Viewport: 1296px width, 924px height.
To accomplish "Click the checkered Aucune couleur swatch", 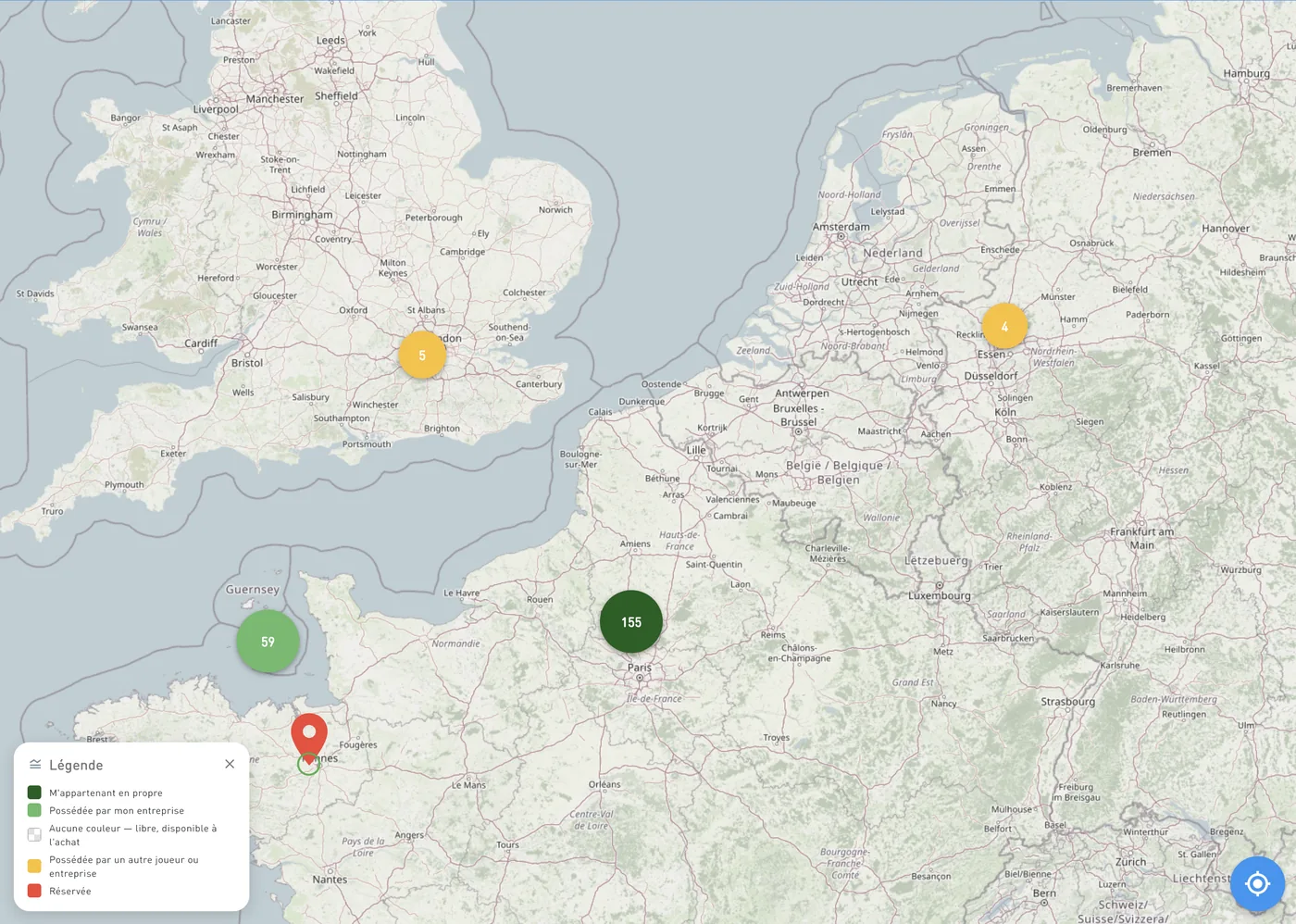I will point(34,835).
